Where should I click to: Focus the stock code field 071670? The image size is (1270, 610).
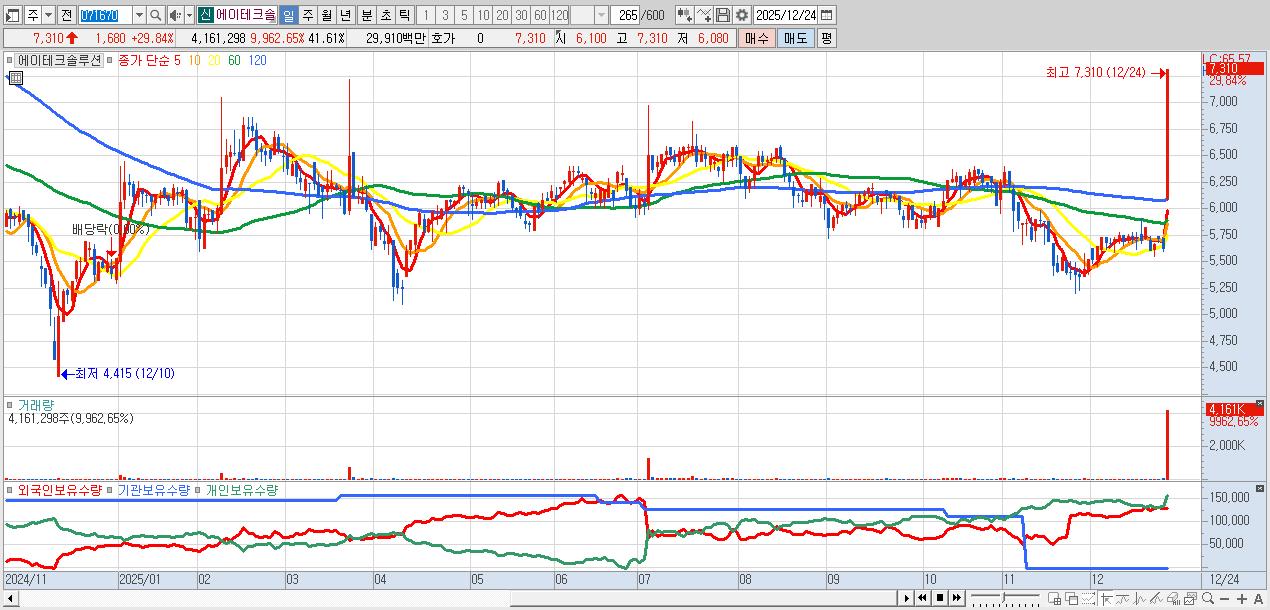point(104,16)
